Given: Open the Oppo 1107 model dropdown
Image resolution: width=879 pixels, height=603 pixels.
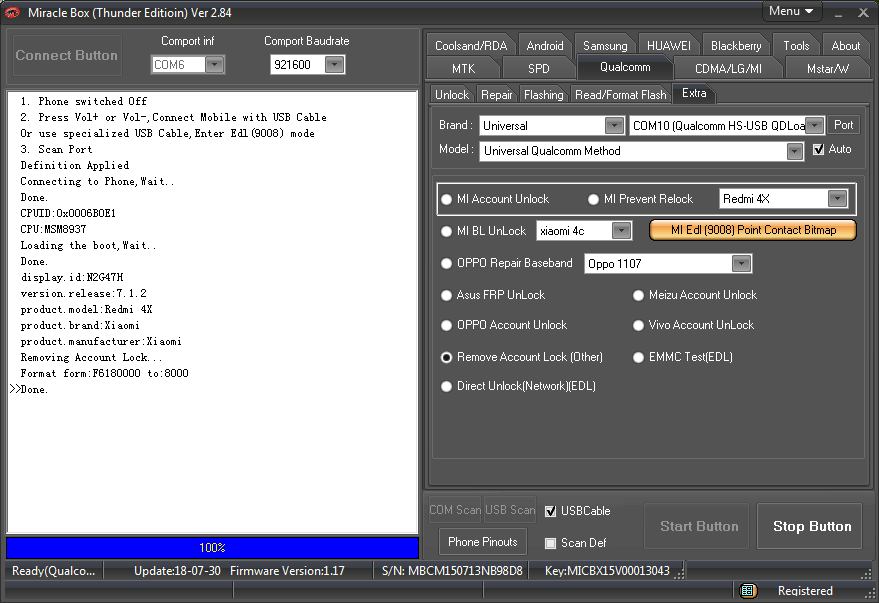Looking at the screenshot, I should [x=741, y=263].
